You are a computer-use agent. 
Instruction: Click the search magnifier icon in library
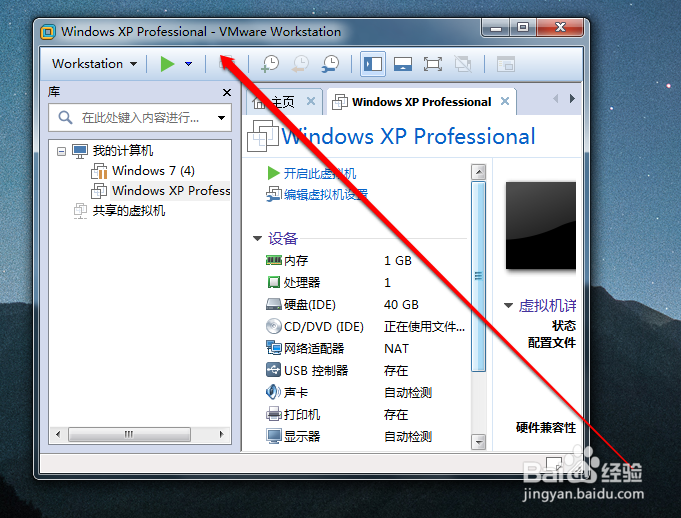click(x=65, y=117)
